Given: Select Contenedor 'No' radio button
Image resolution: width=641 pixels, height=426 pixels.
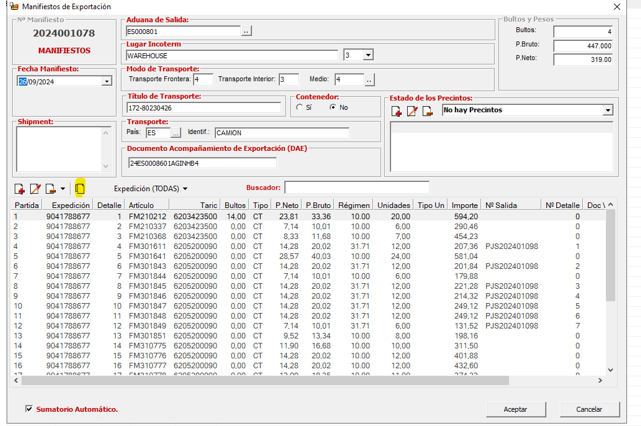Looking at the screenshot, I should (333, 107).
